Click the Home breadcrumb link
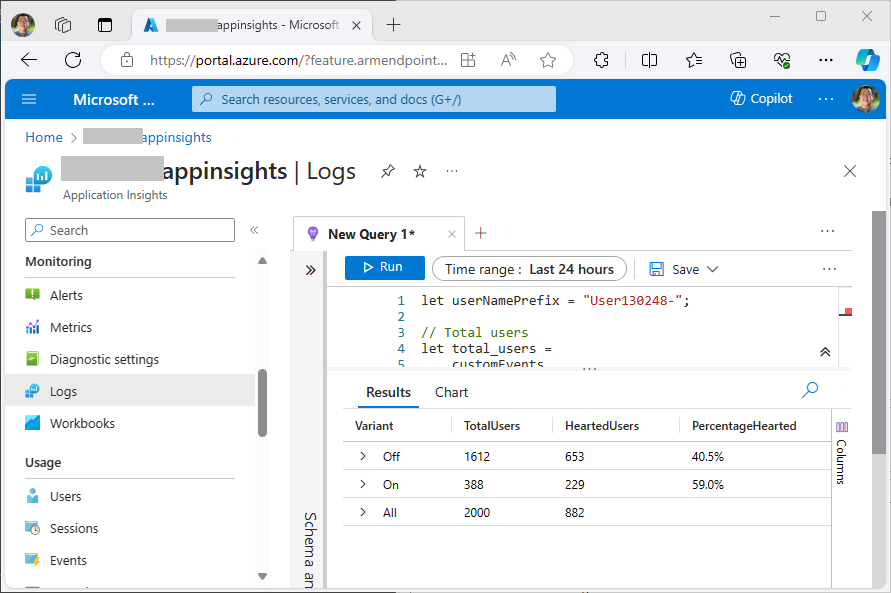Viewport: 891px width, 593px height. [44, 137]
